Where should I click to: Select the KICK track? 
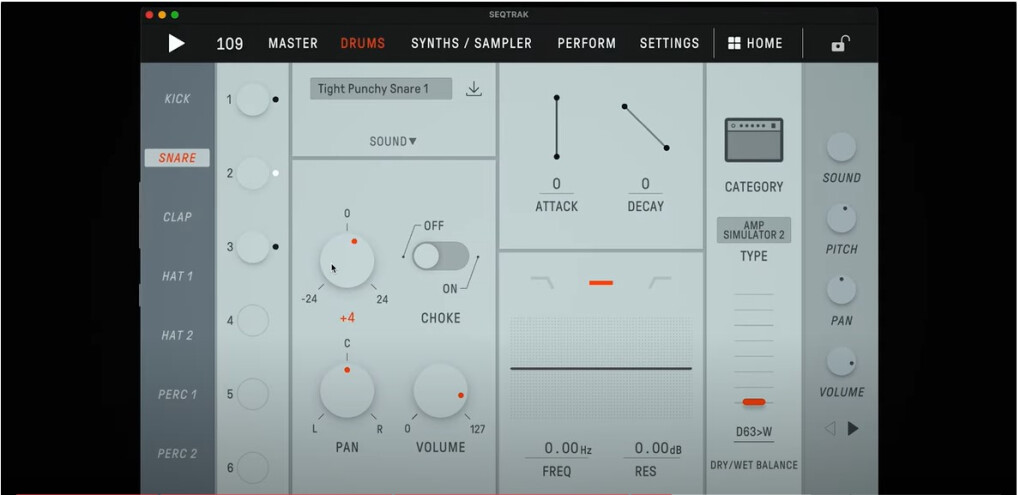pos(177,99)
